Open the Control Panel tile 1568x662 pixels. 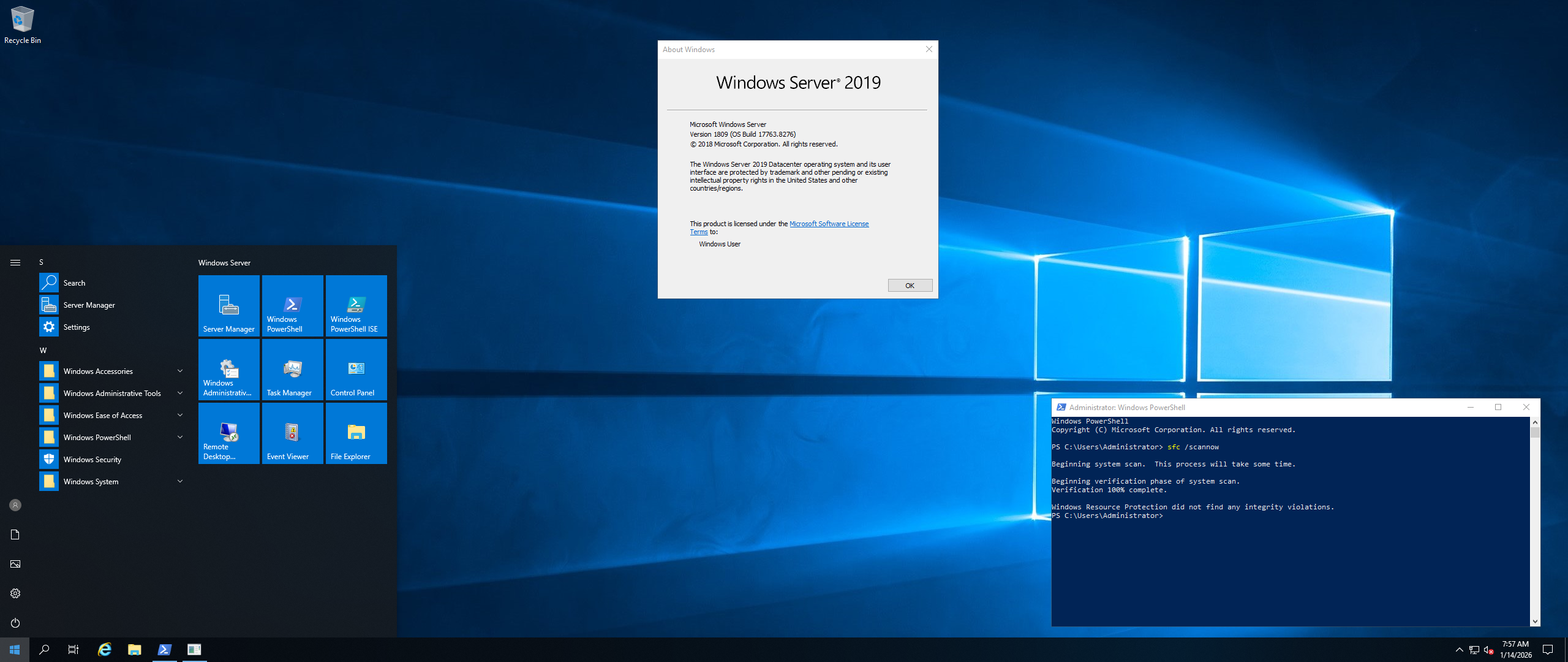pos(356,370)
